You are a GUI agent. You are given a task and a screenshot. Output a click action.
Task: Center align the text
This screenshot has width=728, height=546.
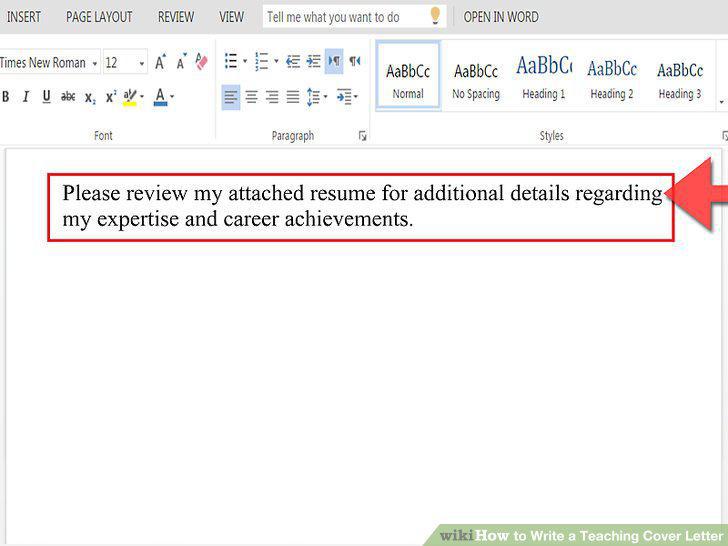point(252,97)
